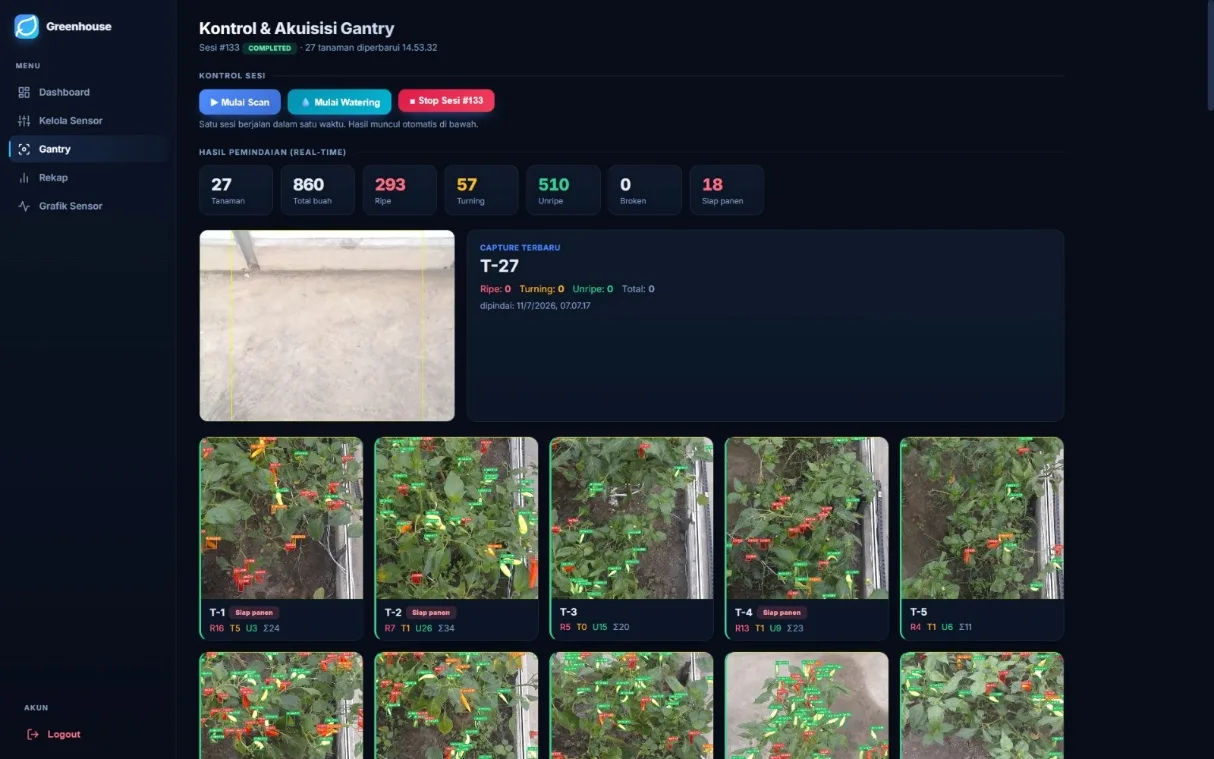Click the 860 Total buah stat card
This screenshot has width=1214, height=759.
318,190
